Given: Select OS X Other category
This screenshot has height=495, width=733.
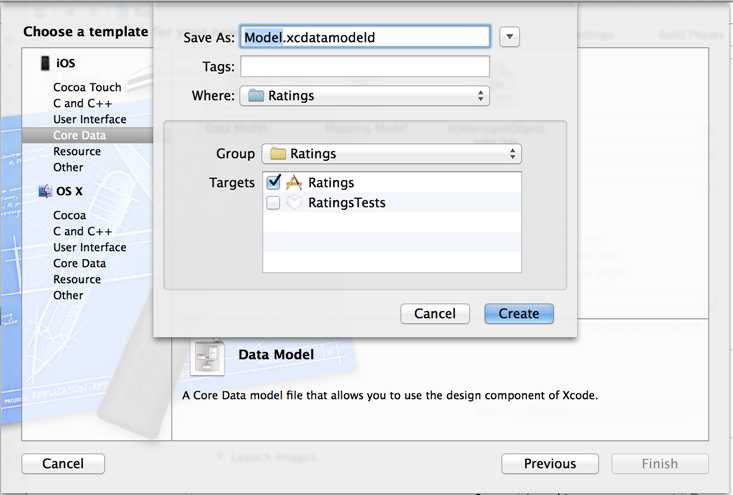Looking at the screenshot, I should pyautogui.click(x=68, y=295).
